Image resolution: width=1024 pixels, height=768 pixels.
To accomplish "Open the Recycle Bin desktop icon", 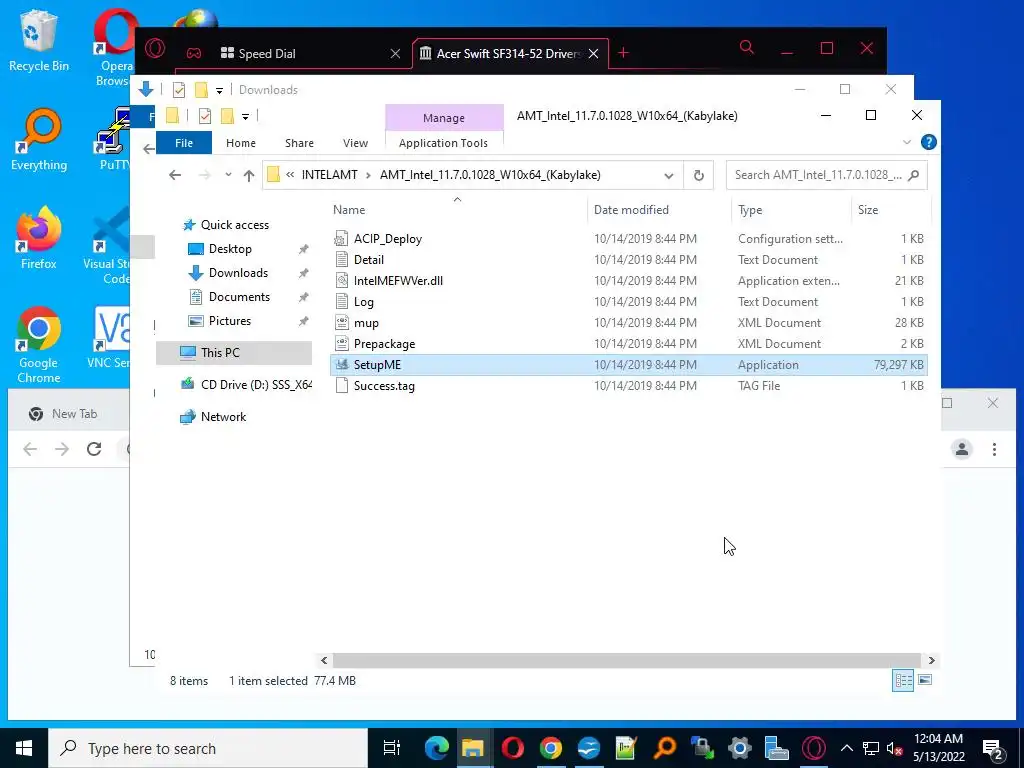I will pos(39,40).
